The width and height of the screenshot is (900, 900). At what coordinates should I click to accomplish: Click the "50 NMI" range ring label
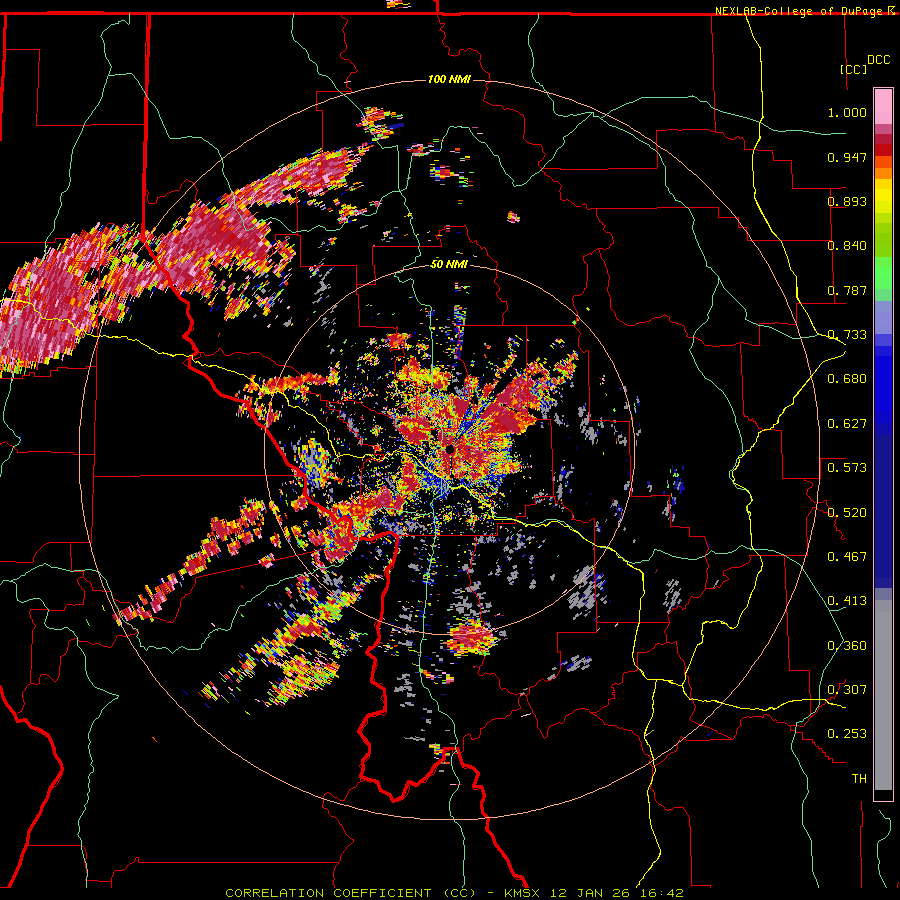pyautogui.click(x=449, y=264)
